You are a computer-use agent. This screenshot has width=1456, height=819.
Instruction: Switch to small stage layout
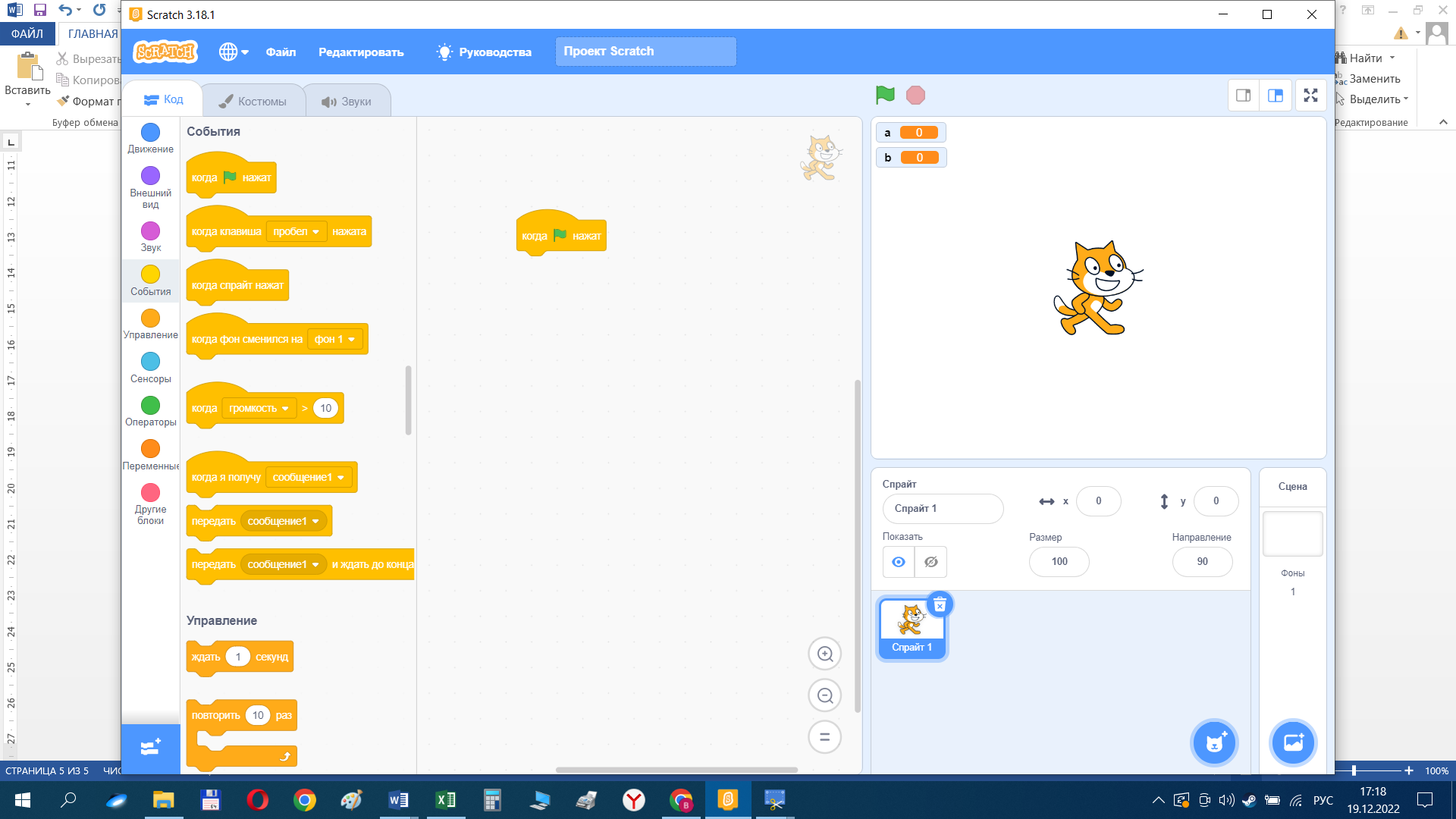click(x=1244, y=95)
